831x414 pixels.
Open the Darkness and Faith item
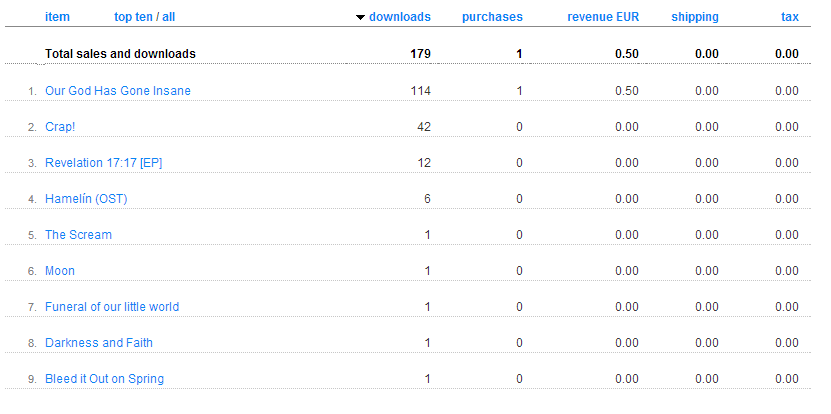coord(99,343)
